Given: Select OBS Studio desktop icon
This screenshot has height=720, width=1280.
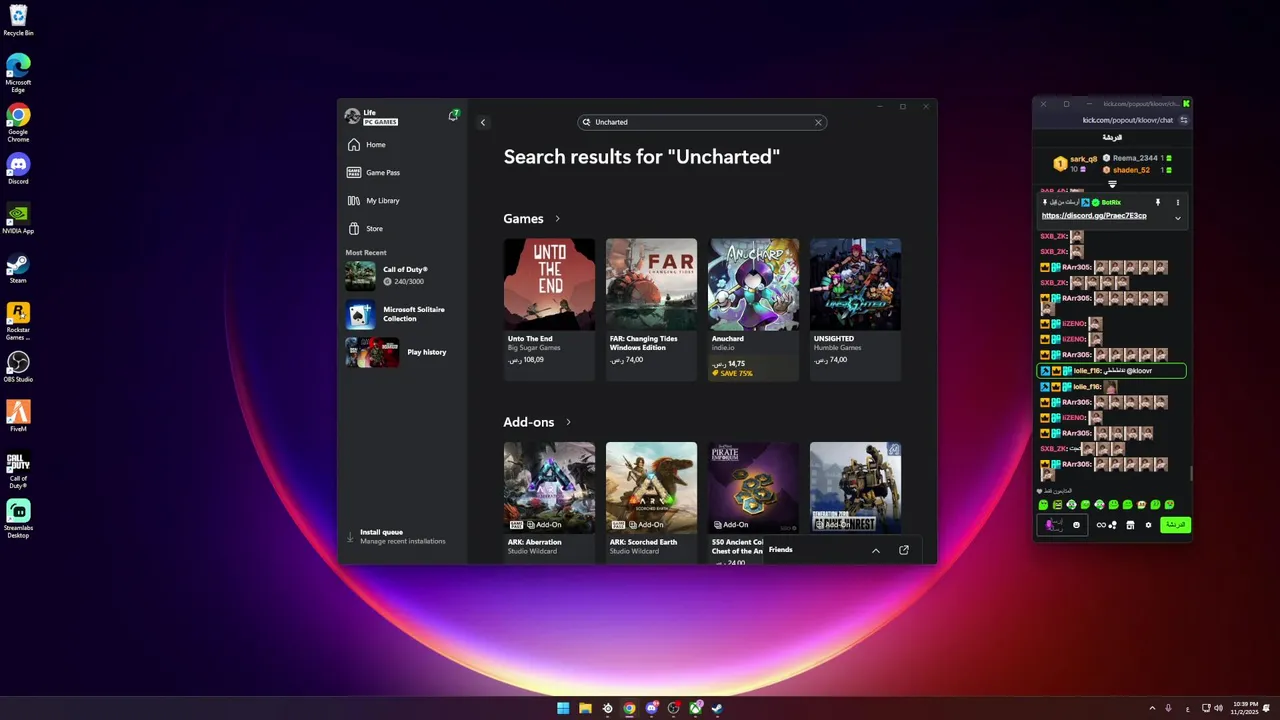Looking at the screenshot, I should [x=18, y=367].
